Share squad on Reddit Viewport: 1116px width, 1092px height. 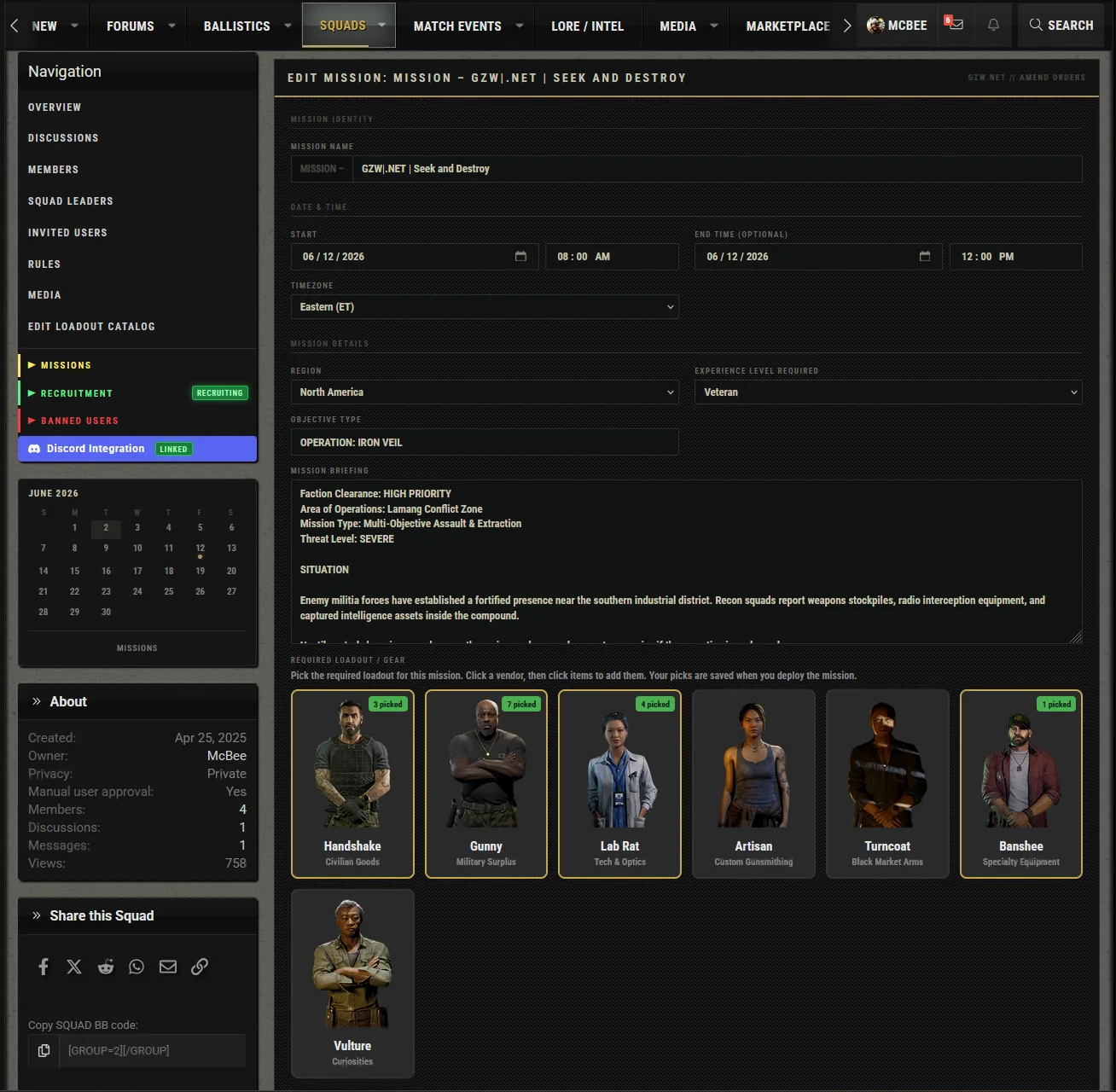(x=106, y=966)
